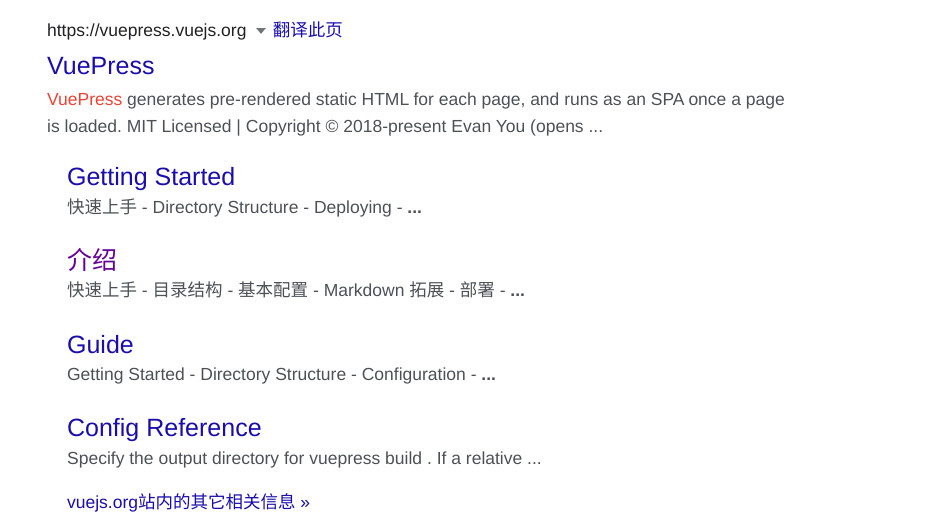This screenshot has width=933, height=529.
Task: Click Deploying in the Getting Started snippet
Action: click(353, 207)
